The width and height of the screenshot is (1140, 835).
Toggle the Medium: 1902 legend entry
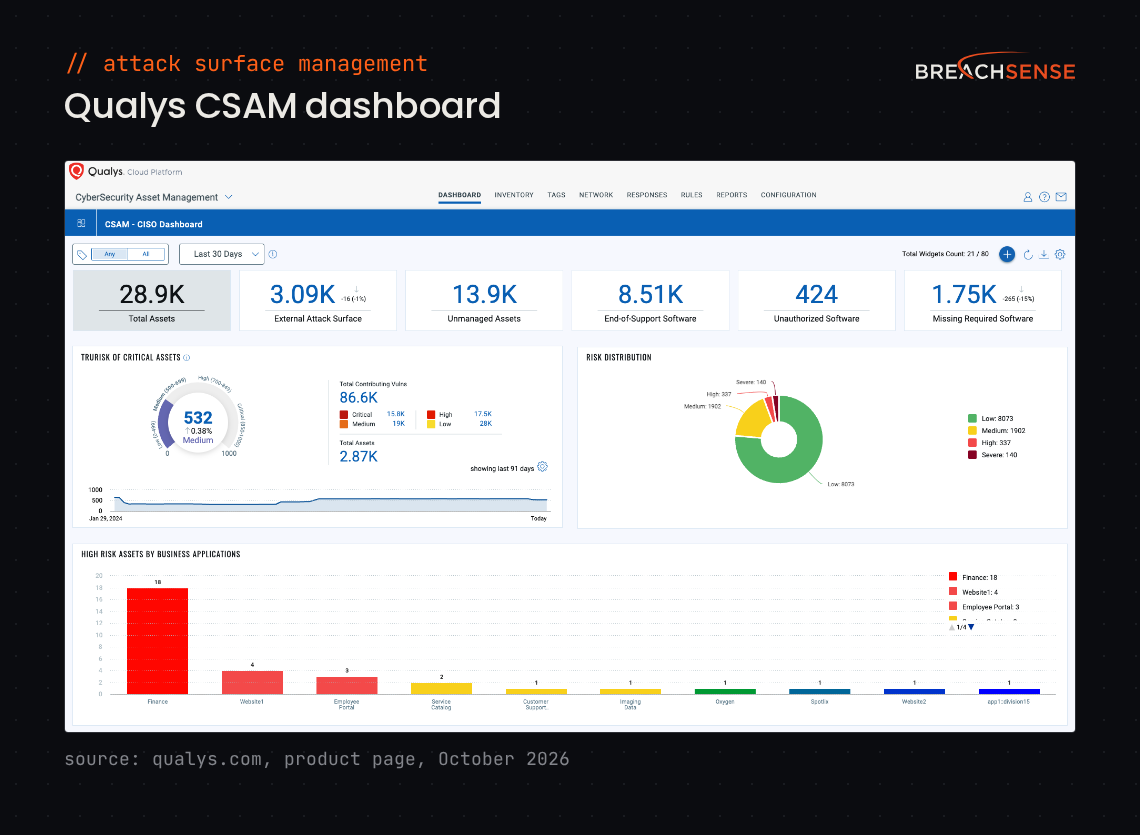pos(996,431)
